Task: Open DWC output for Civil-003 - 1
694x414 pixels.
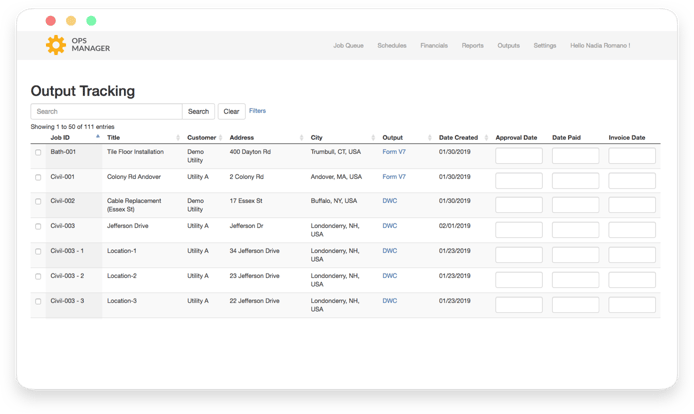Action: point(389,251)
